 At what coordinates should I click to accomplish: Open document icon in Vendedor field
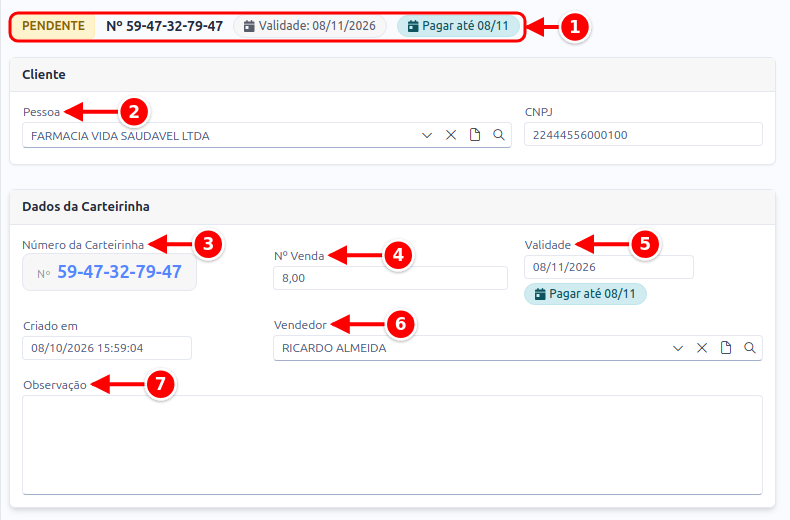tap(726, 348)
